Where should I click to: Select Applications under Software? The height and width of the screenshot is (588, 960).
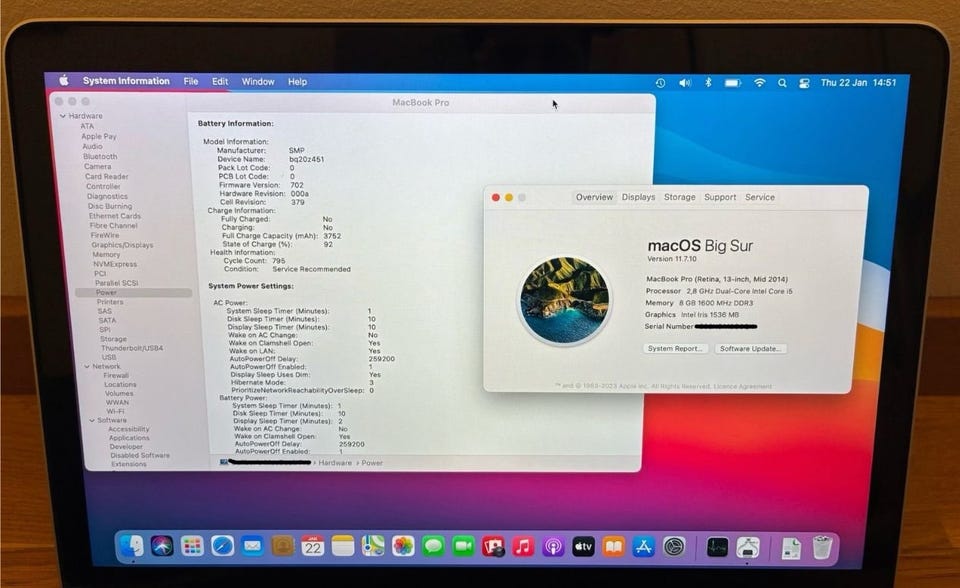[129, 438]
